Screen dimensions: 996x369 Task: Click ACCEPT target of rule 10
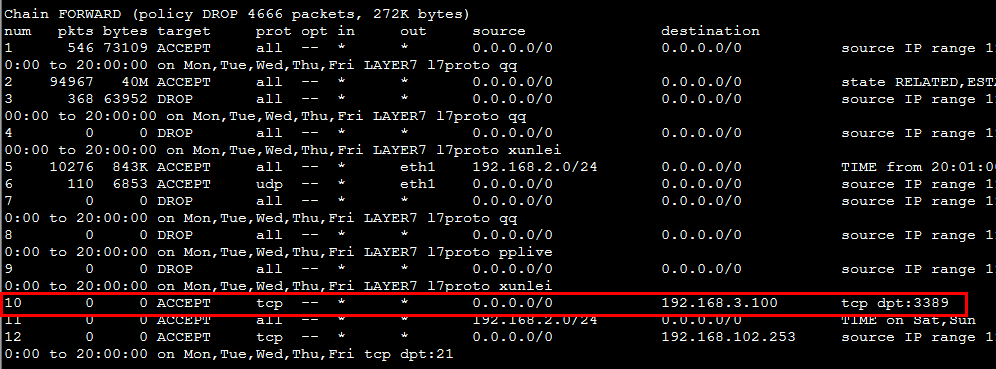pyautogui.click(x=184, y=303)
